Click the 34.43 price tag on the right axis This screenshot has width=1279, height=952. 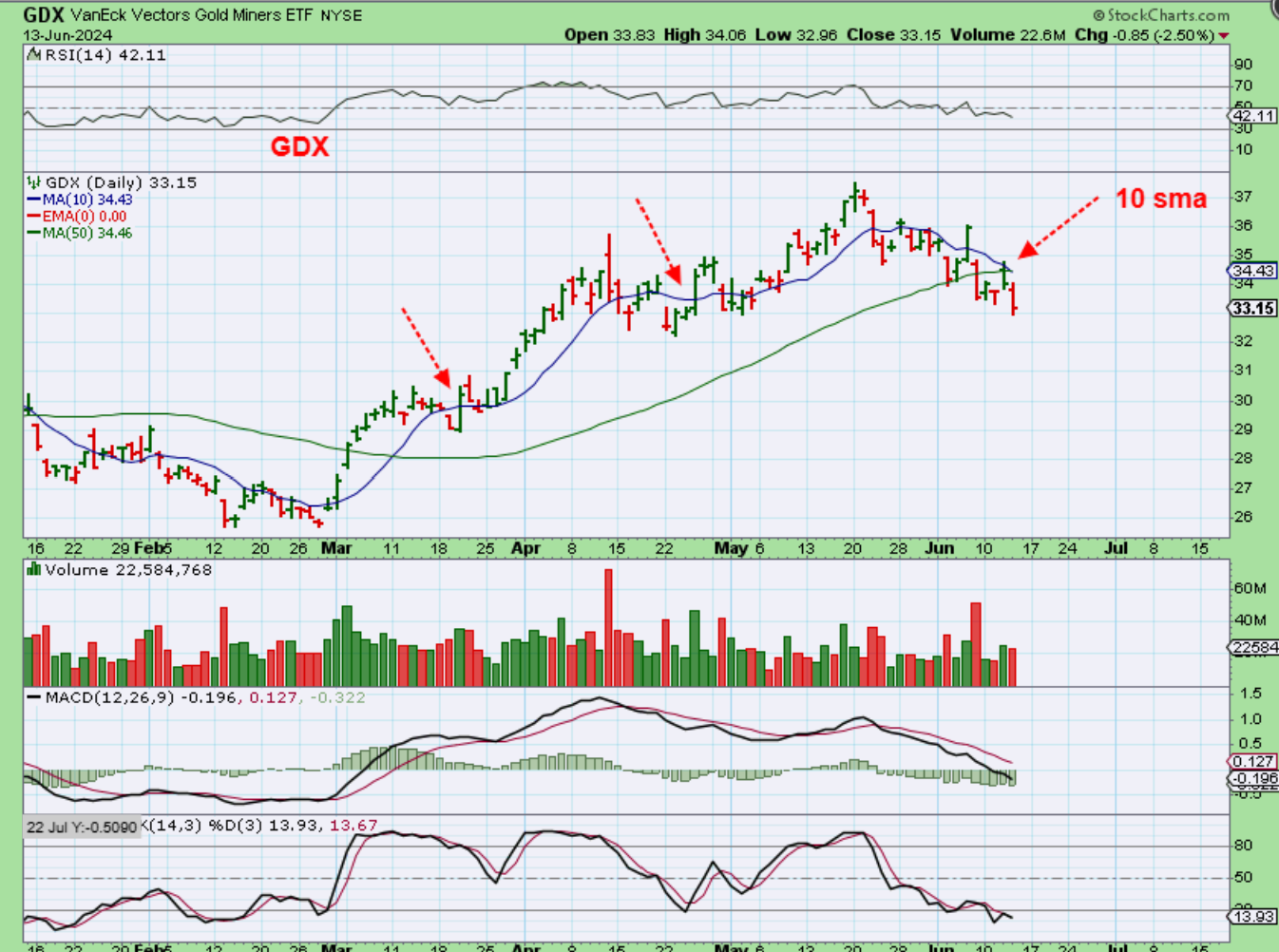[1253, 271]
